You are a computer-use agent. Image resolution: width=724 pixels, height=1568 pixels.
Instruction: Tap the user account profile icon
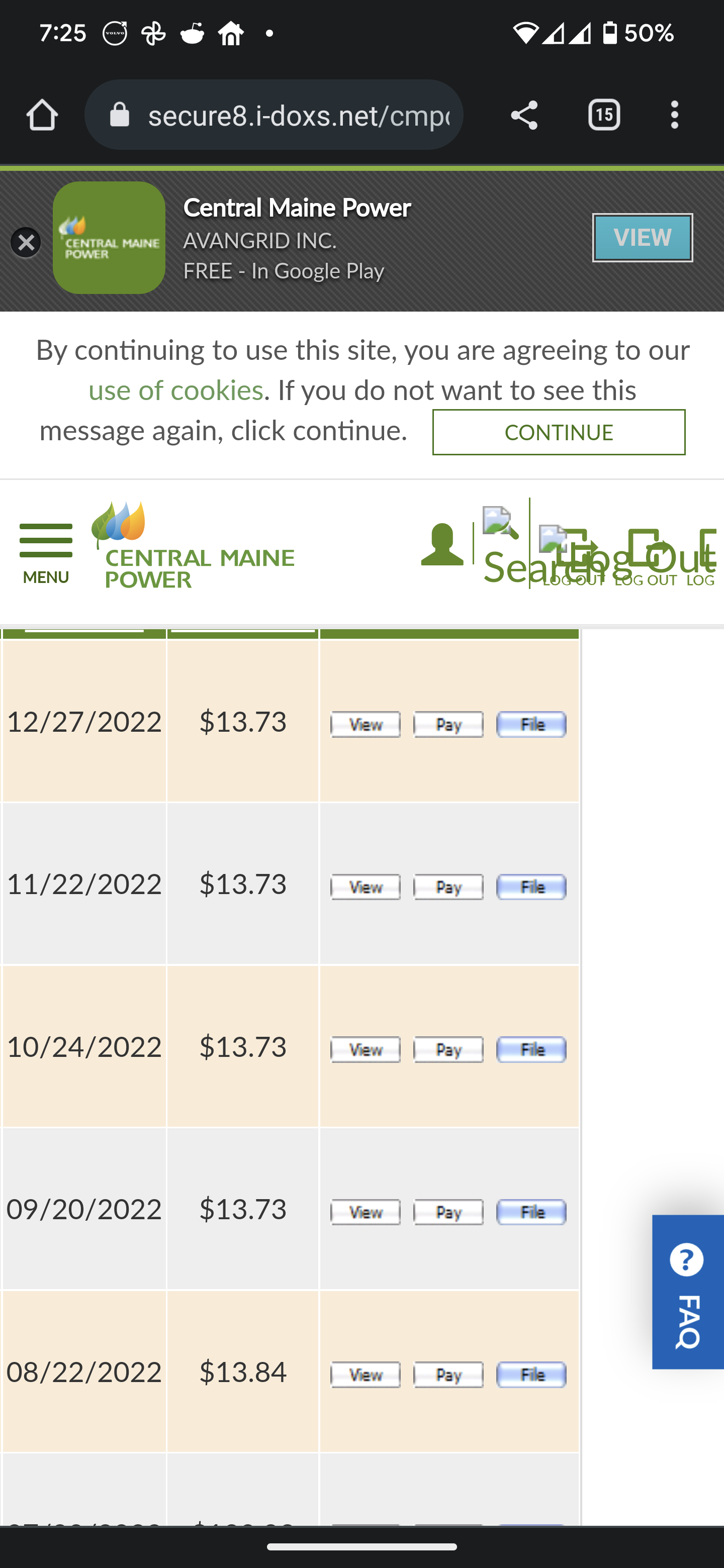[x=442, y=544]
